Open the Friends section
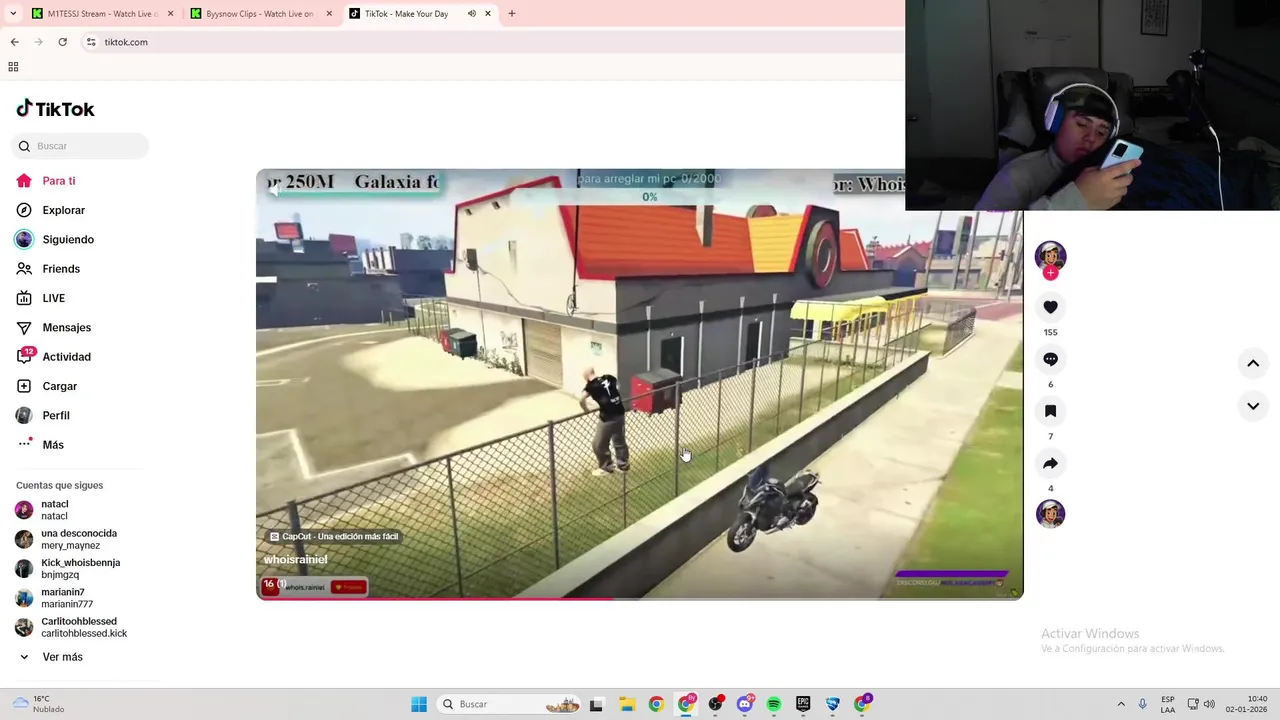The image size is (1280, 720). pos(48,269)
